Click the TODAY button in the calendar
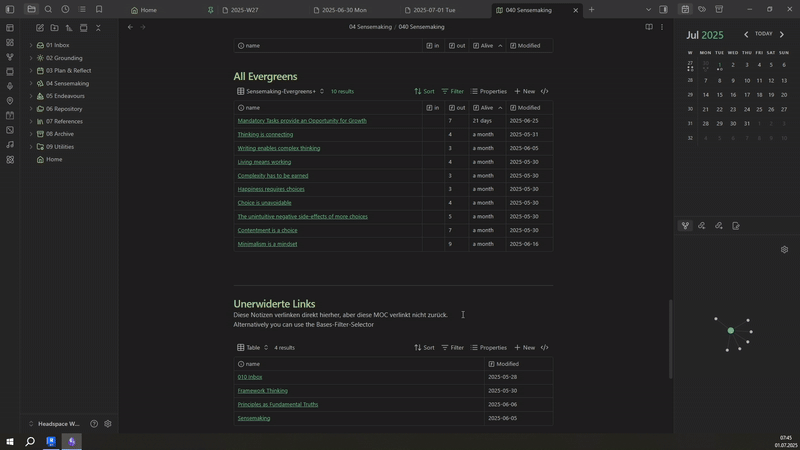The width and height of the screenshot is (800, 450). (763, 34)
